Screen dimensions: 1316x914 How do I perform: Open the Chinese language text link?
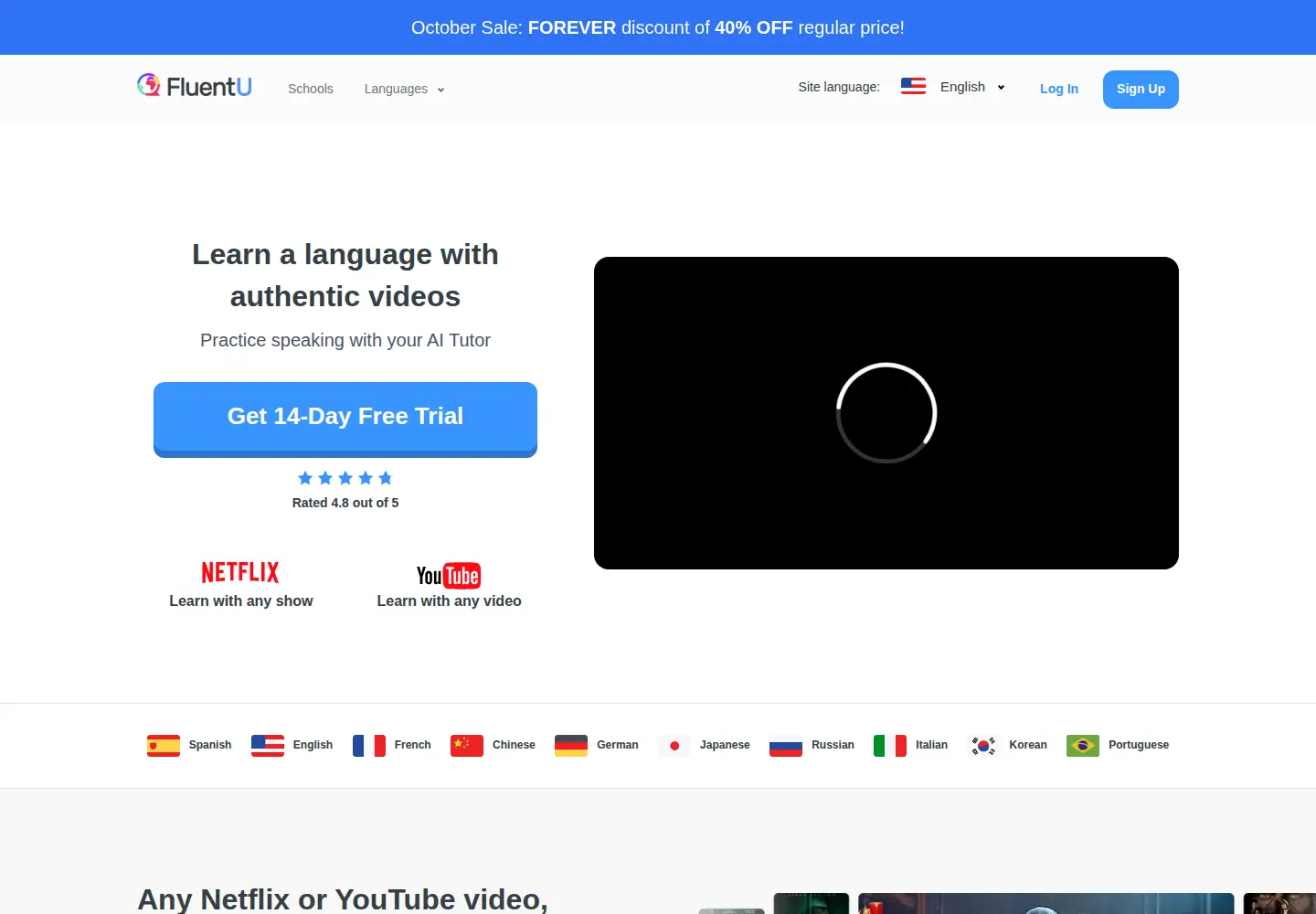pos(514,745)
